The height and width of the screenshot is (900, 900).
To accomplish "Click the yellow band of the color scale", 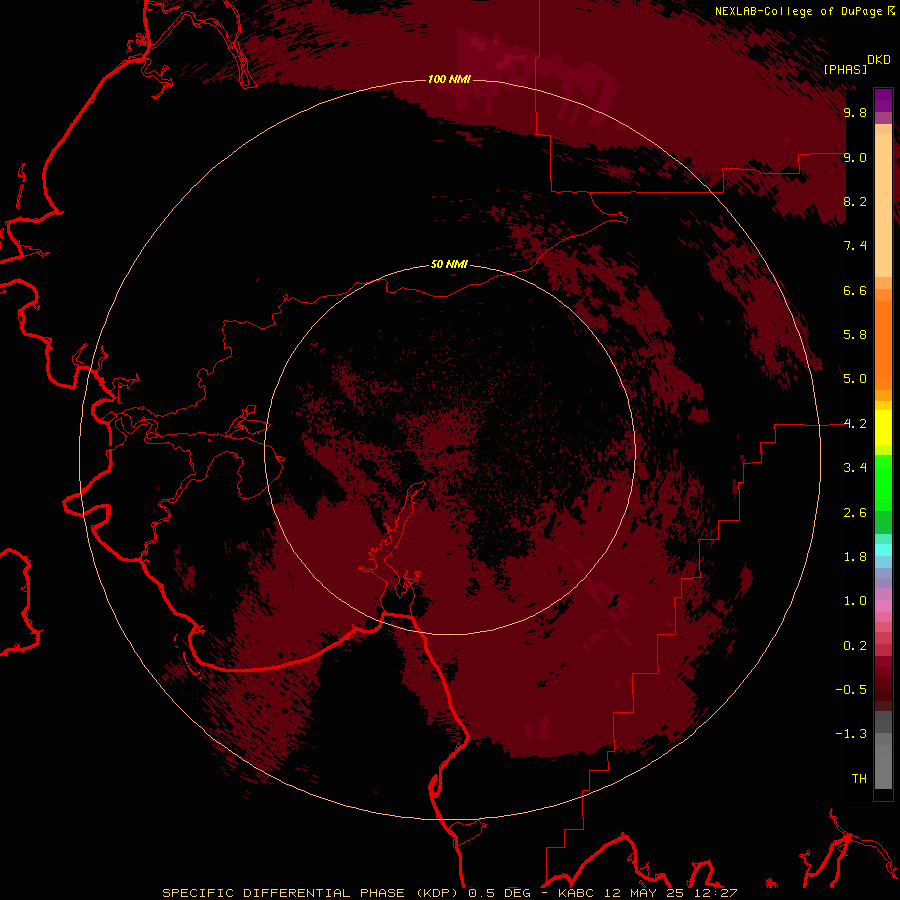I will pyautogui.click(x=883, y=428).
